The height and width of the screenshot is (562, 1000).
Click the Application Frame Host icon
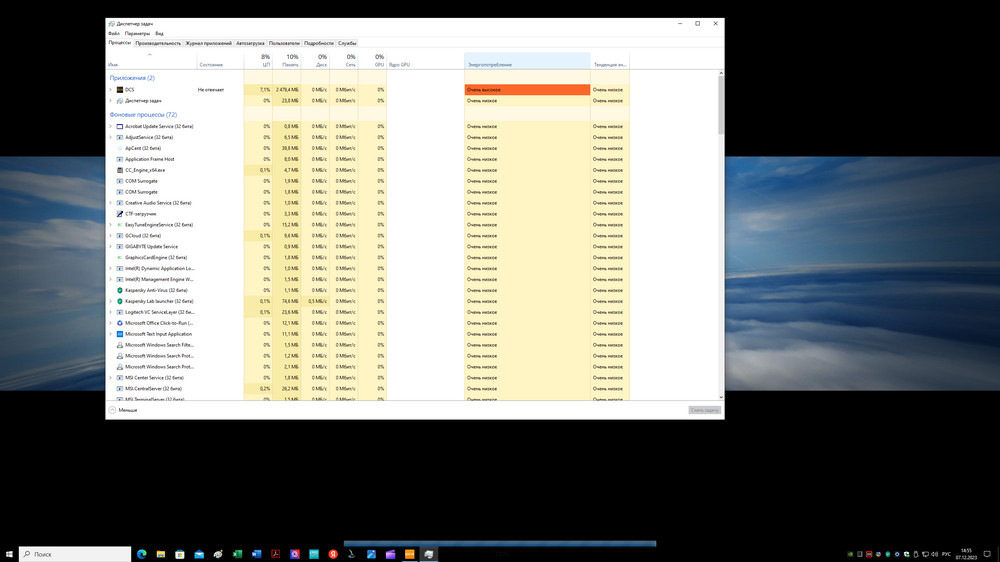pyautogui.click(x=120, y=159)
